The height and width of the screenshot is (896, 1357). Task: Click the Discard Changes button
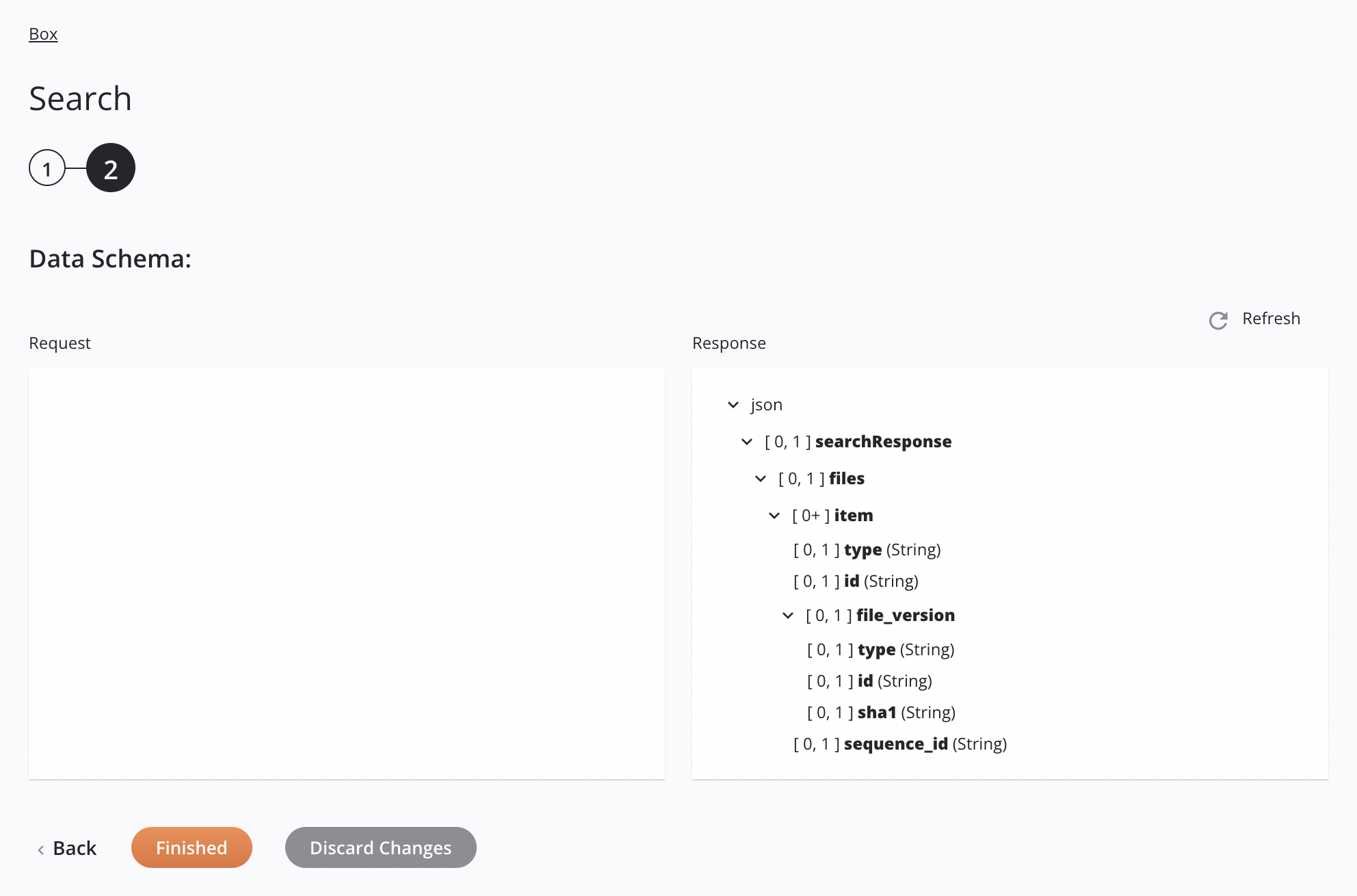[380, 847]
